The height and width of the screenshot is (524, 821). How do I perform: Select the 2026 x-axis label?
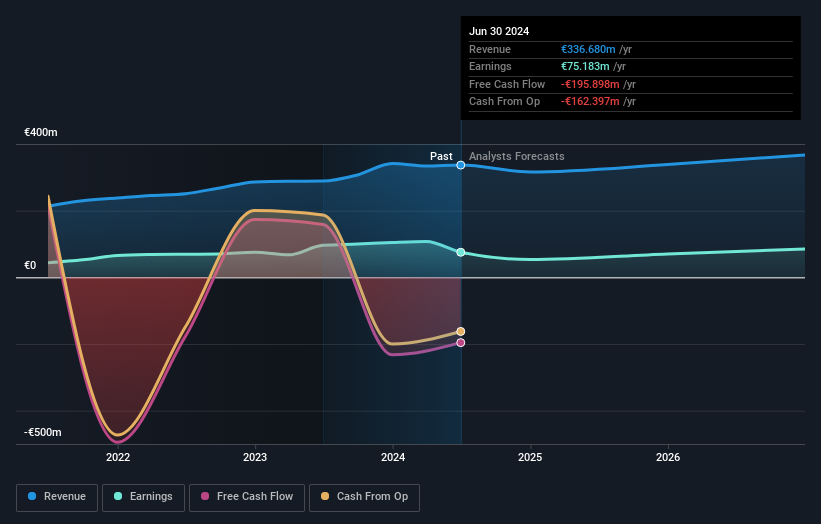coord(668,457)
